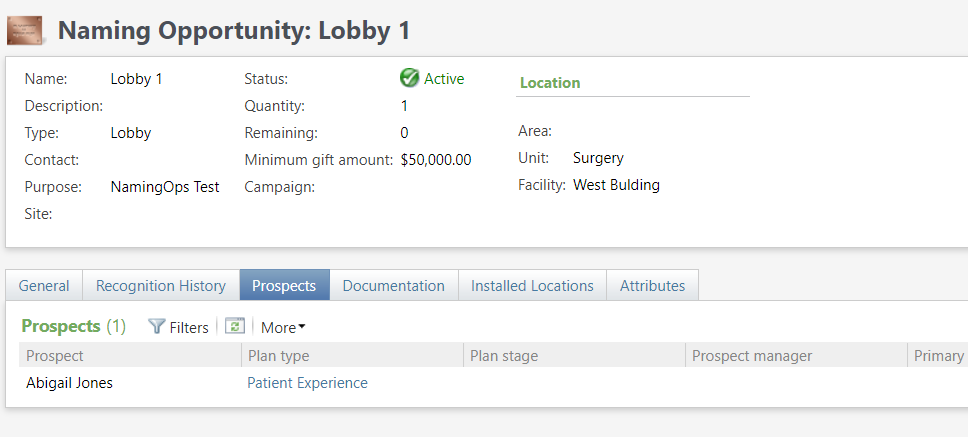Sort by the Plan stage column header
This screenshot has height=437, width=968.
click(x=503, y=356)
